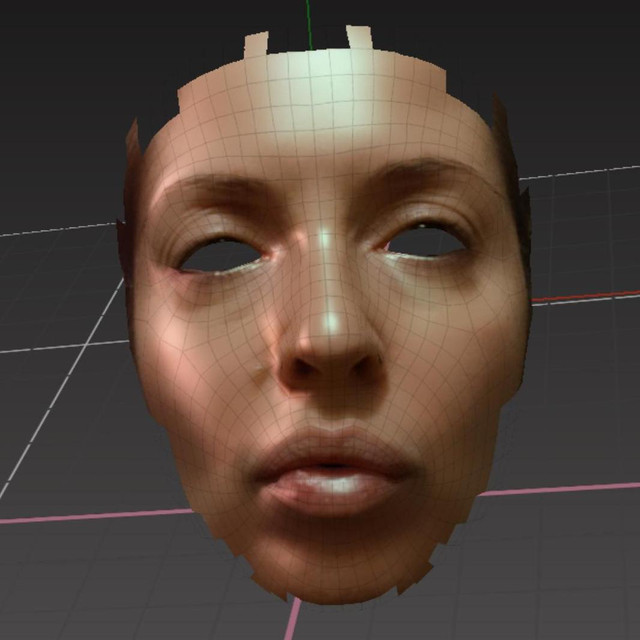Select the left protruding tab atop forehead mesh

256,45
